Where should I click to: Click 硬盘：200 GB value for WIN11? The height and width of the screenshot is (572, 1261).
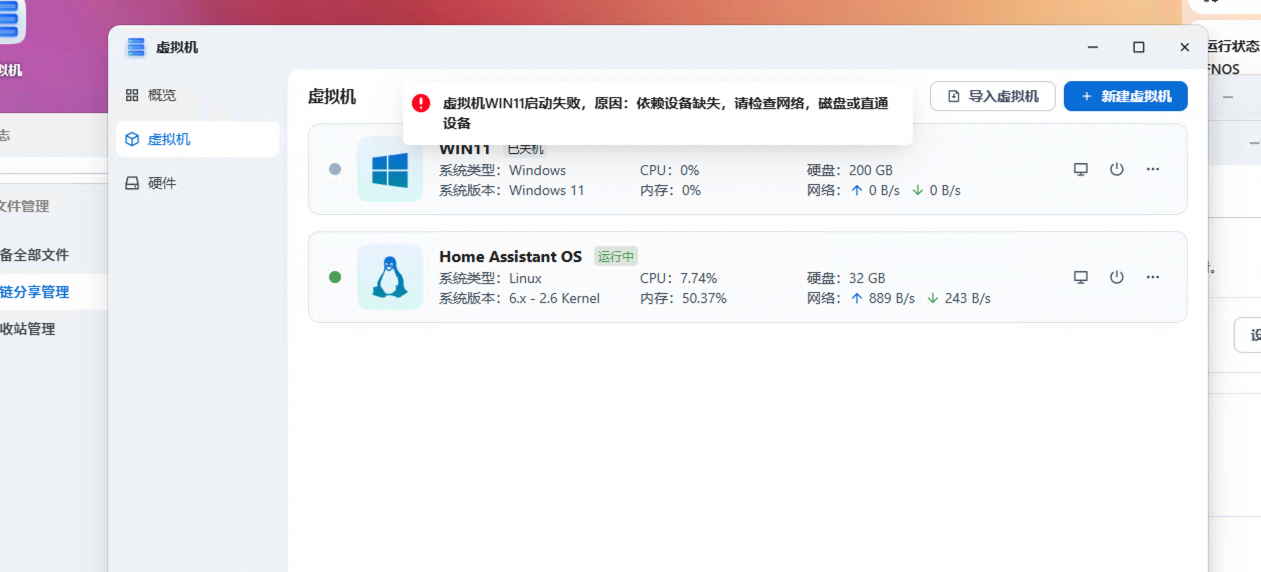point(850,170)
